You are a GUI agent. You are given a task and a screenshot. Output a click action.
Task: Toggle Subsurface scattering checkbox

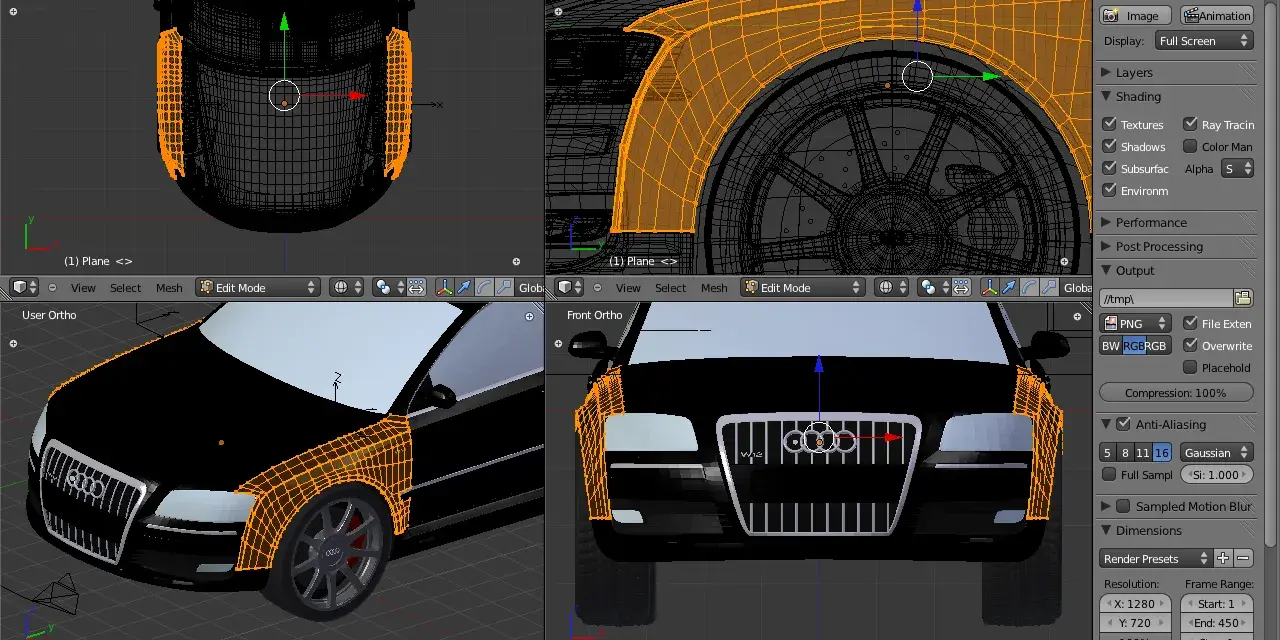point(1109,168)
